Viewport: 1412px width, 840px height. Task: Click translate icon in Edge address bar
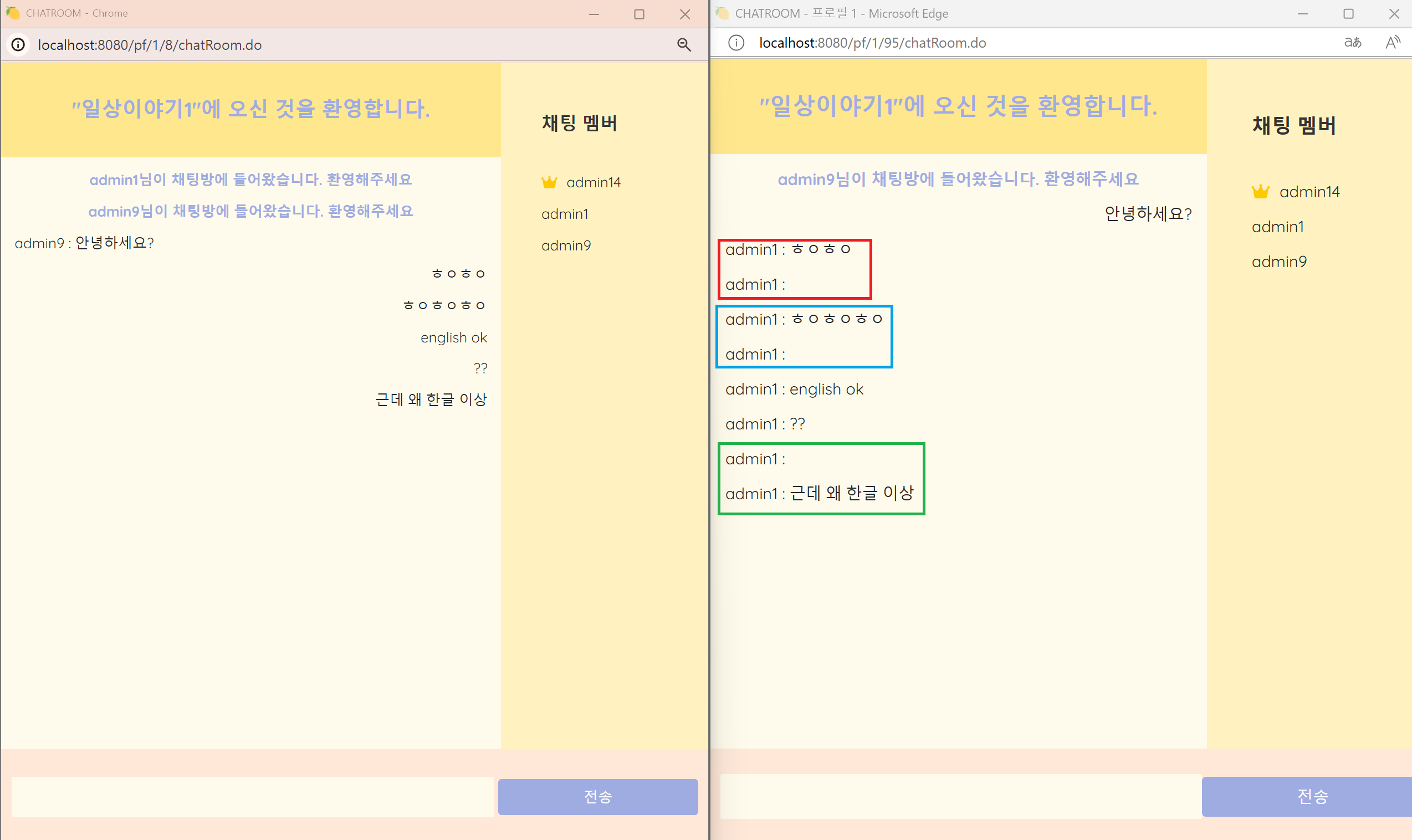pos(1352,43)
